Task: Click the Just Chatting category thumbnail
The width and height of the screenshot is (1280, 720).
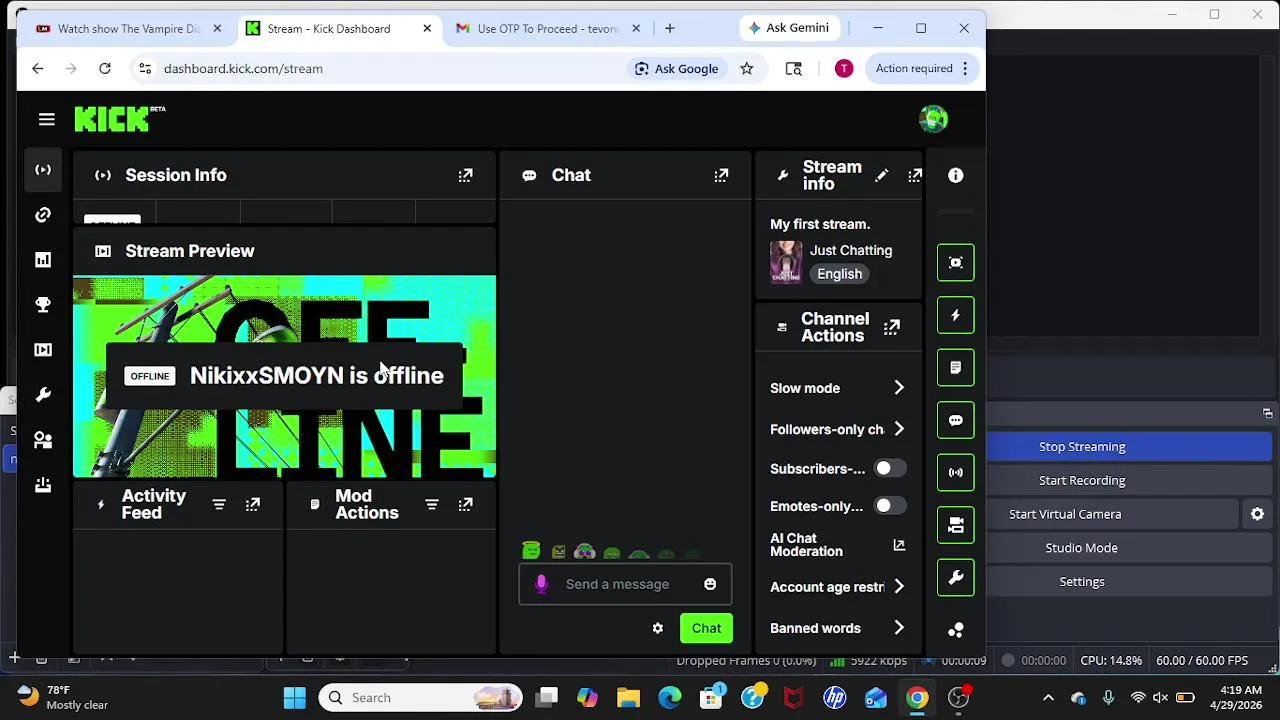Action: click(786, 262)
